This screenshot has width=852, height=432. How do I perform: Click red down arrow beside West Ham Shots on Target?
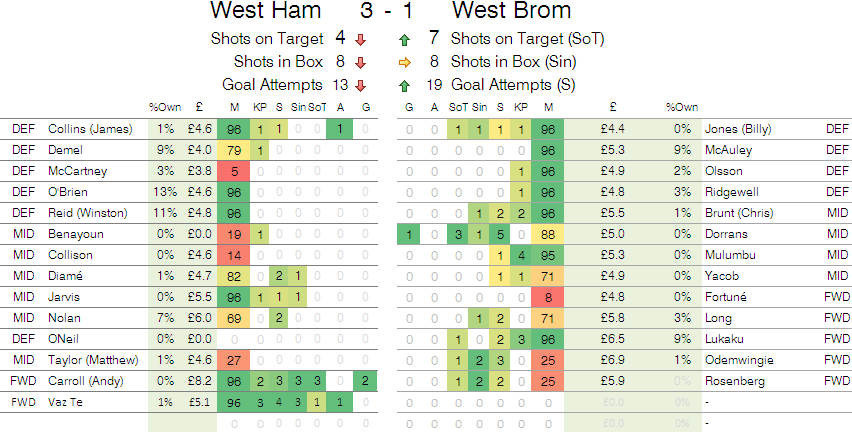coord(361,40)
